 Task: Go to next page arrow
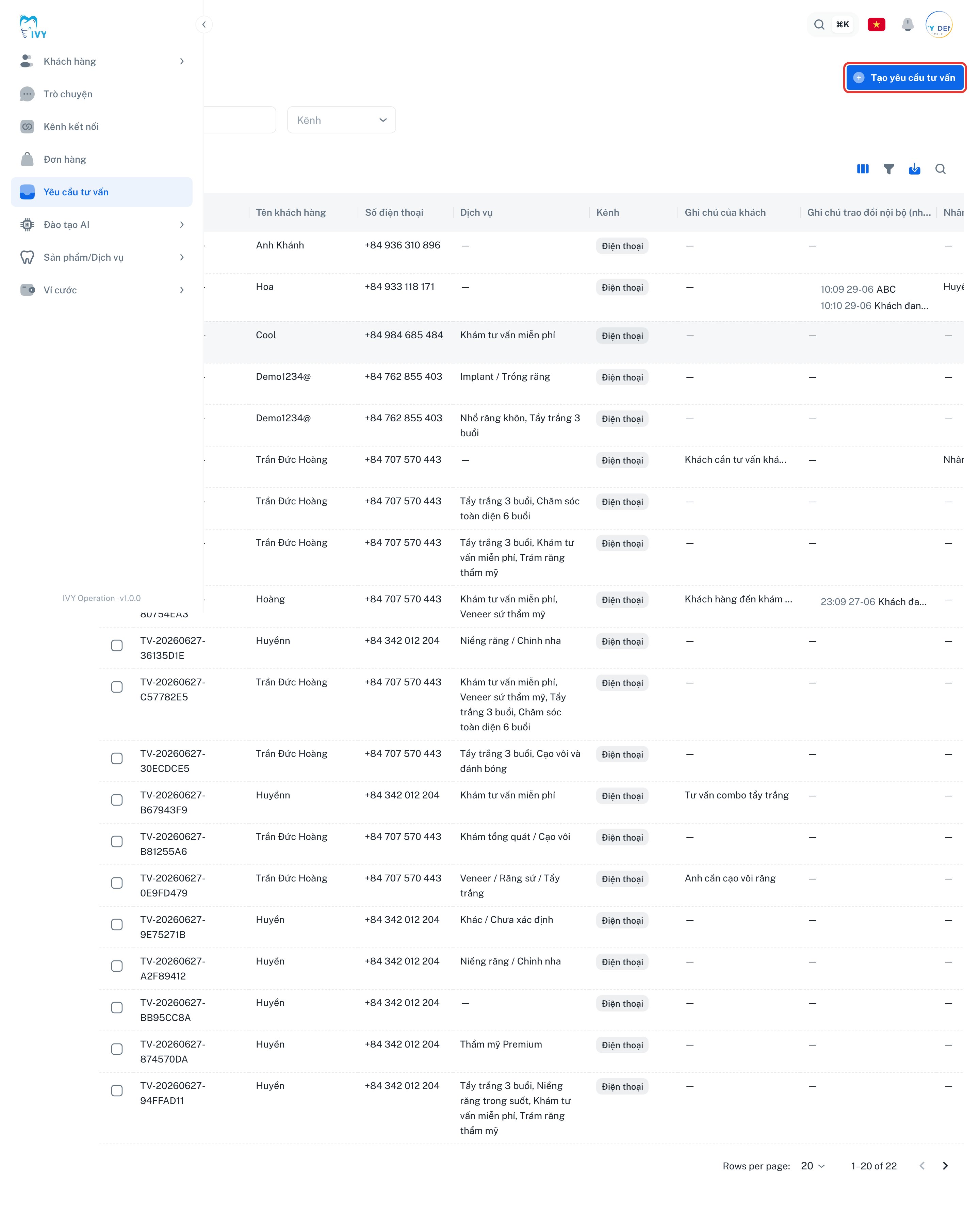click(x=945, y=1166)
